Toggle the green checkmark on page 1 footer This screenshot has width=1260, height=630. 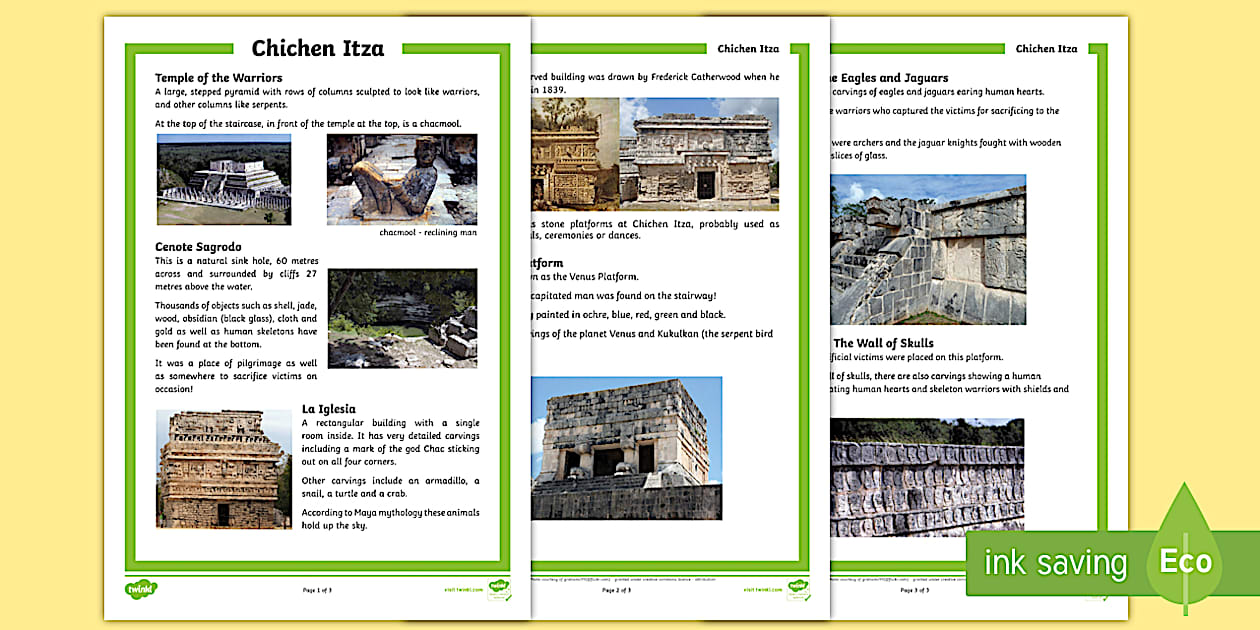pos(510,596)
